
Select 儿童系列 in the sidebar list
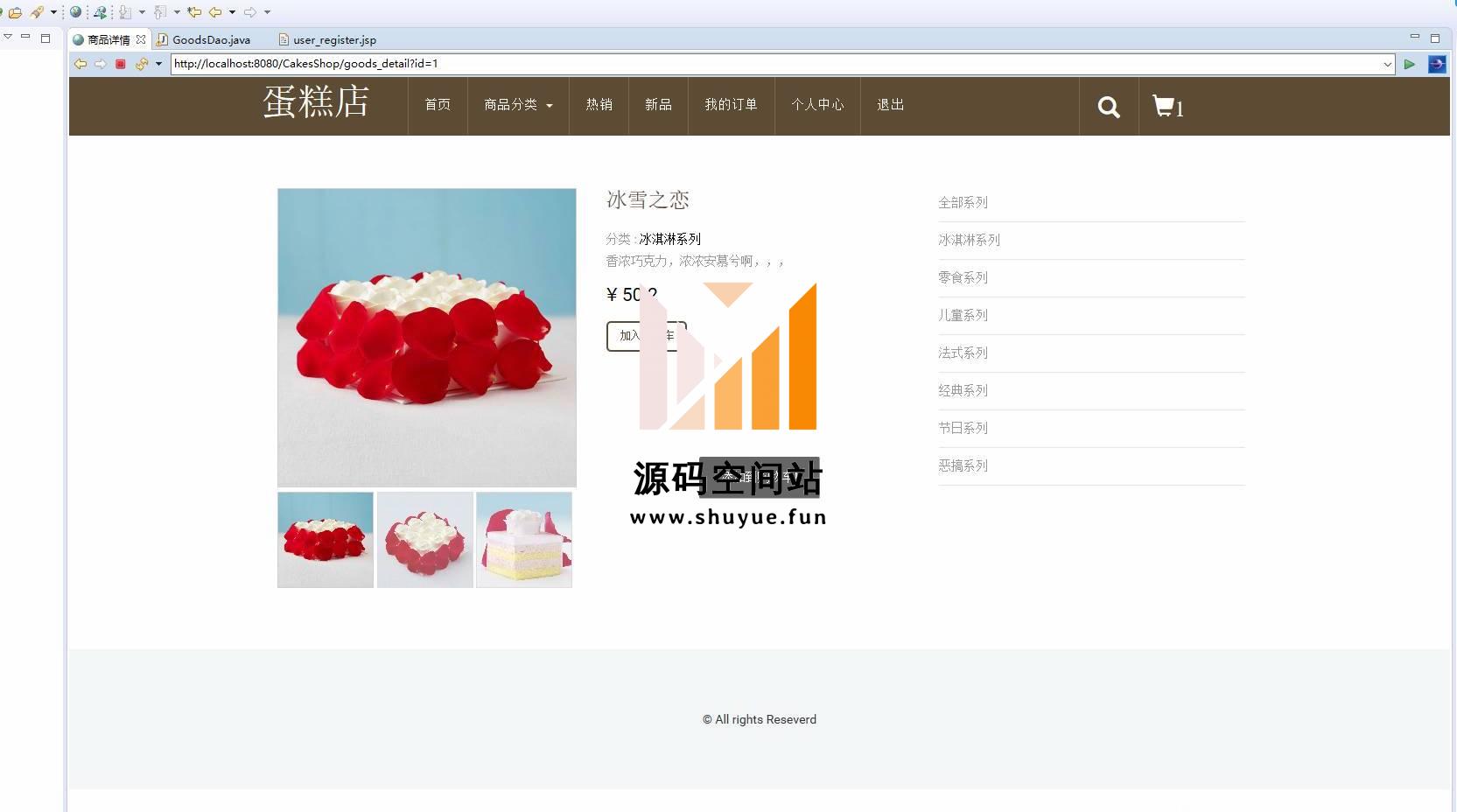click(x=963, y=316)
